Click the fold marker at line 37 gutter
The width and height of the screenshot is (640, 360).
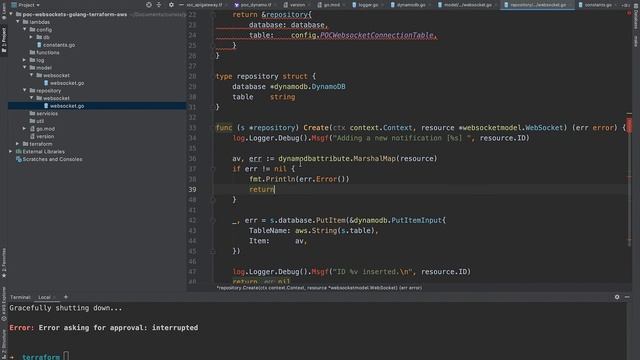213,169
